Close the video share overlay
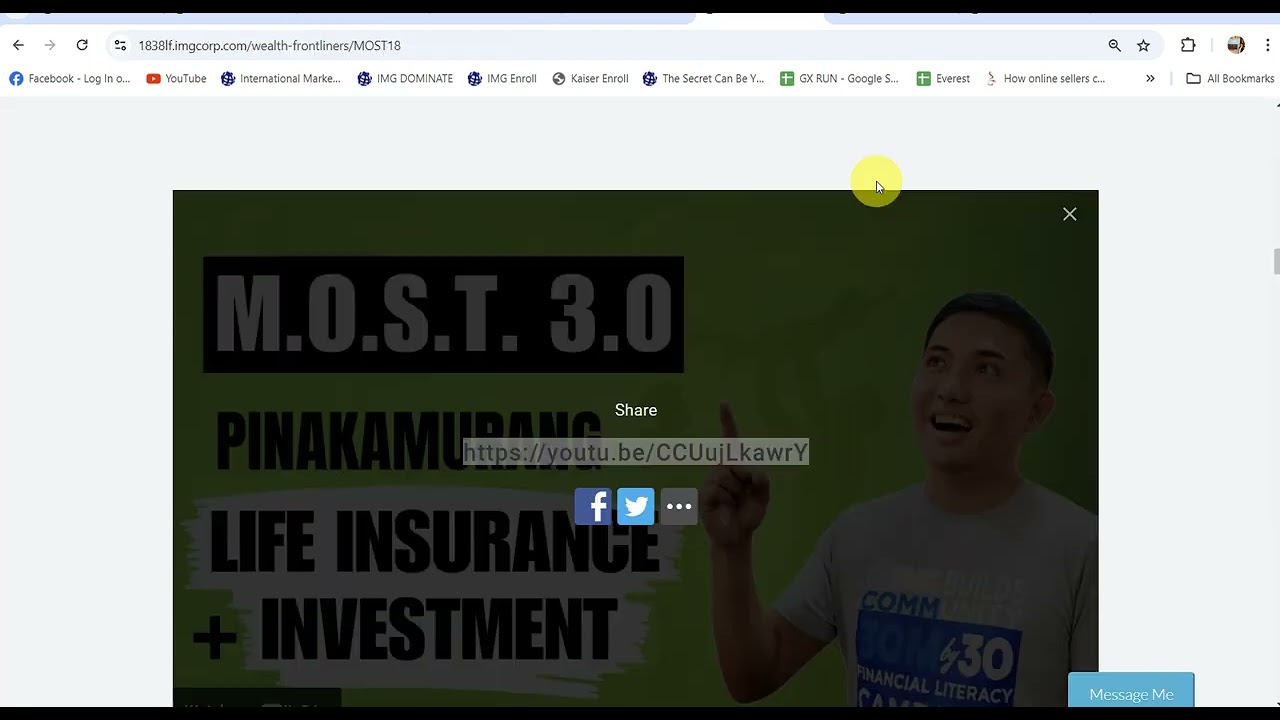The width and height of the screenshot is (1280, 720). (1070, 214)
